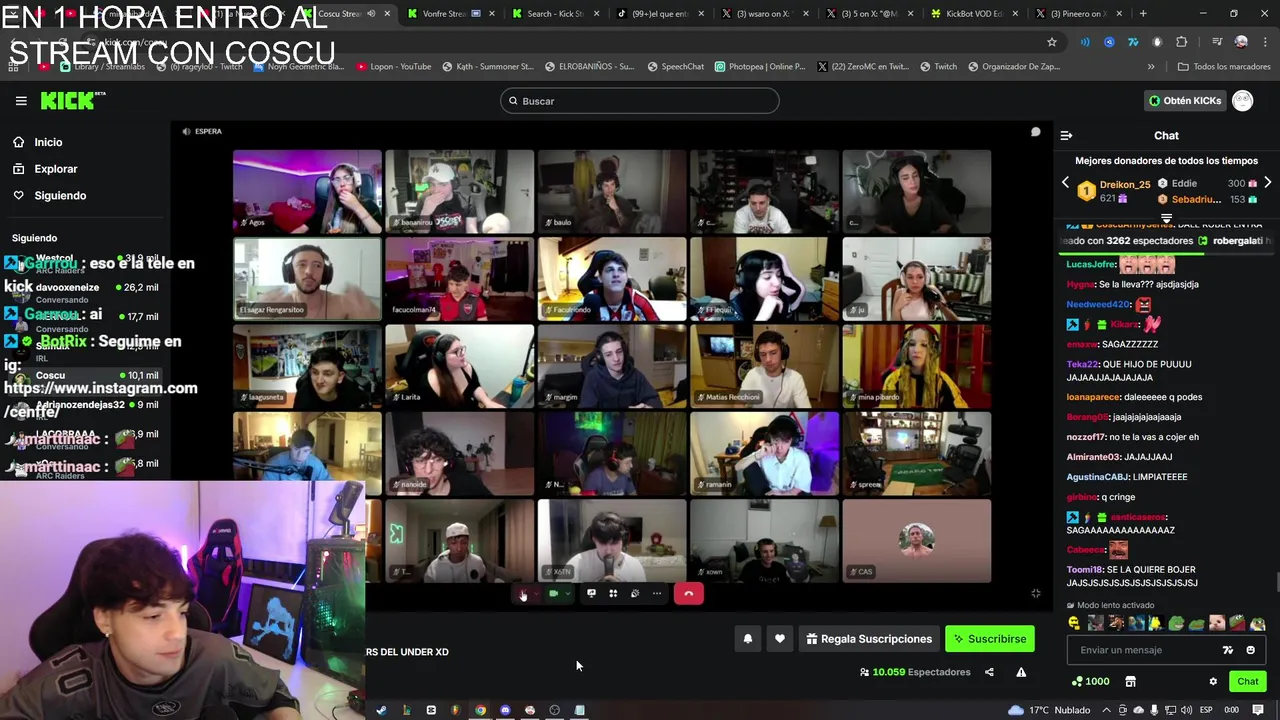Viewport: 1280px width, 720px height.
Task: Open the emoji picker in chat
Action: [1250, 650]
